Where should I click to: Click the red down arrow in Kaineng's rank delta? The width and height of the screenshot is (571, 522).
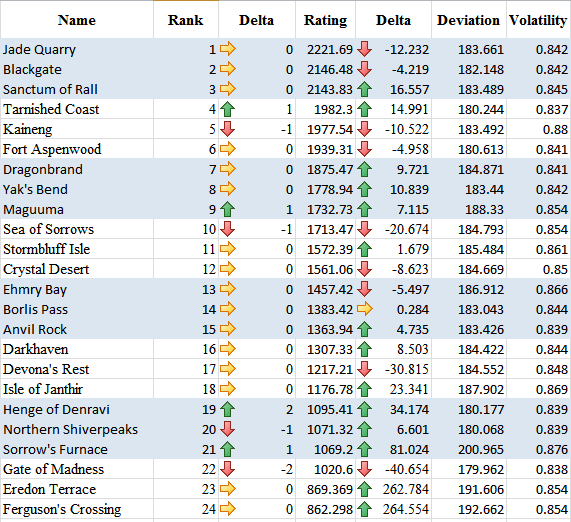[228, 129]
